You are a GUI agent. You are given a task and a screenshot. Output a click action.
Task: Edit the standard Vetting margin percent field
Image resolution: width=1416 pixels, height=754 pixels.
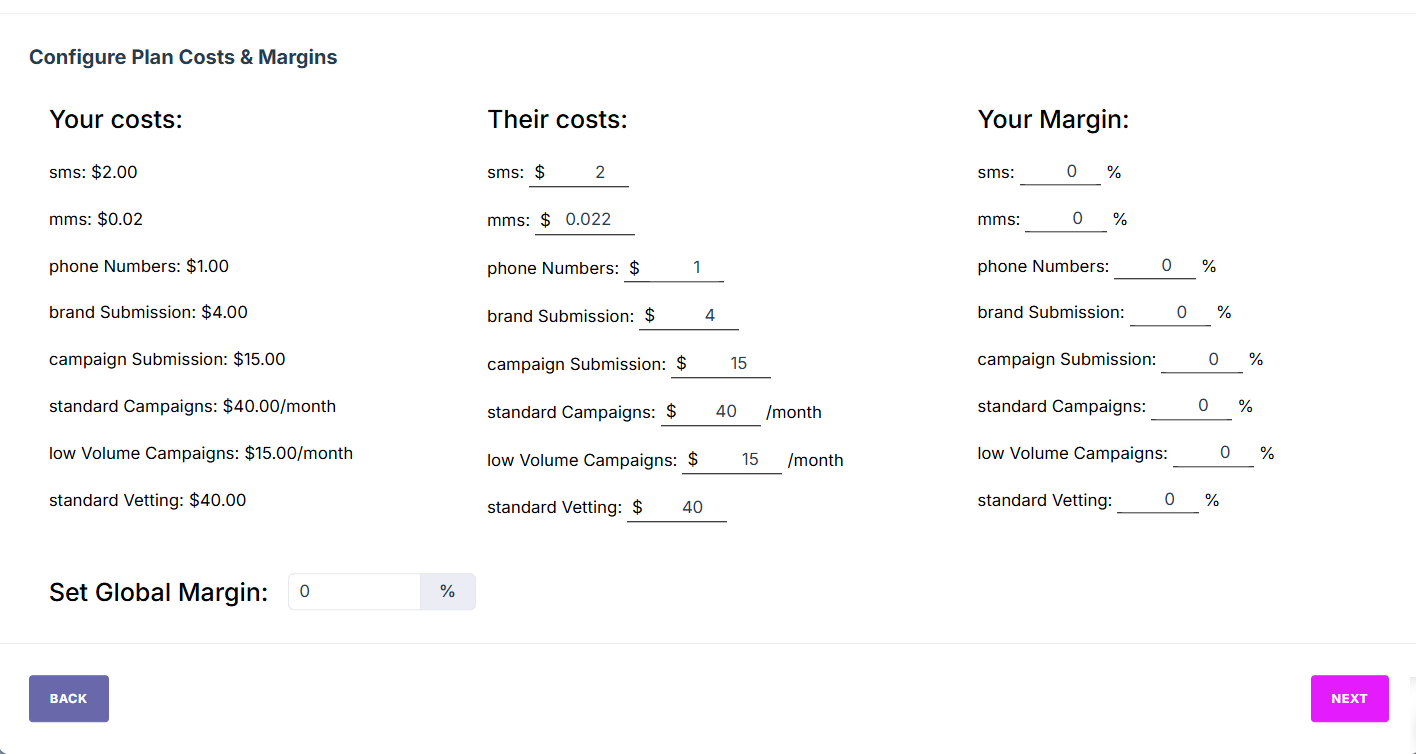[1158, 500]
